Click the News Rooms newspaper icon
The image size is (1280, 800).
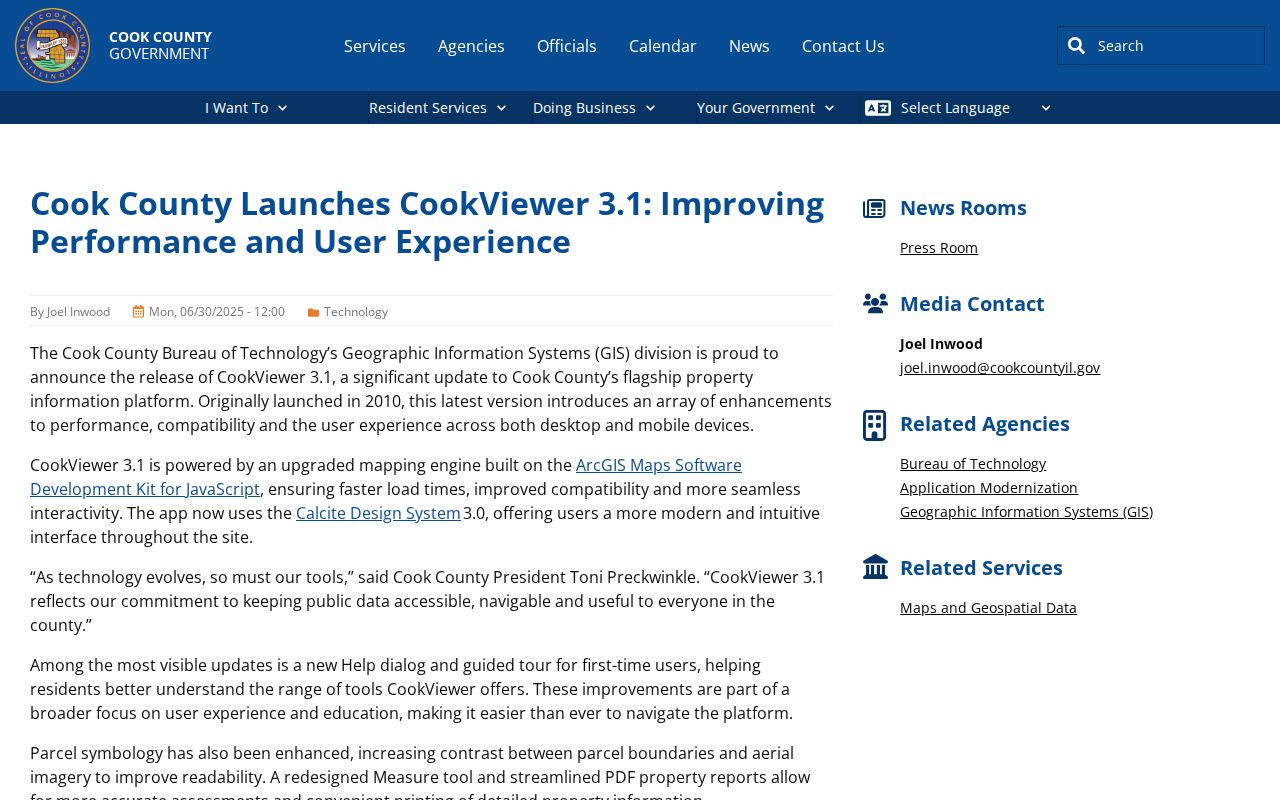(x=874, y=208)
